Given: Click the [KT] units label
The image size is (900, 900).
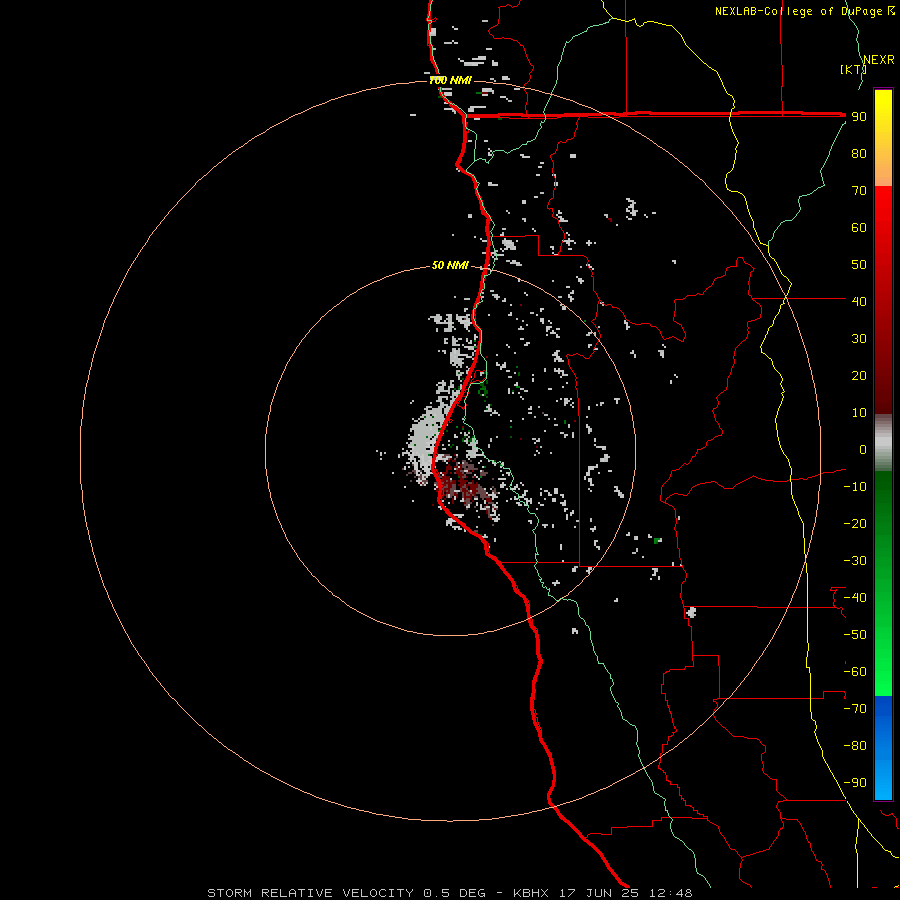Looking at the screenshot, I should (853, 69).
